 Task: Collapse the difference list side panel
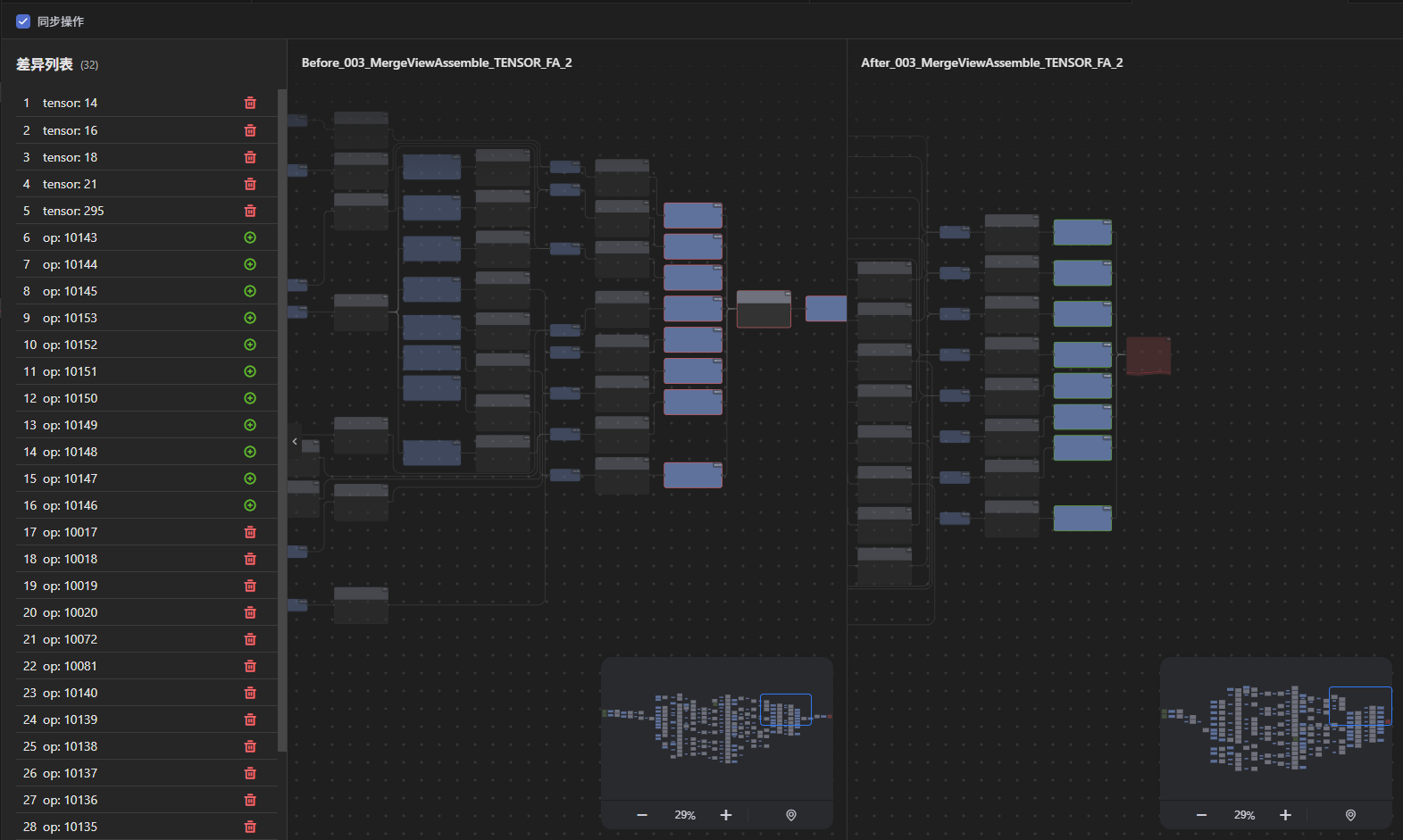[295, 441]
